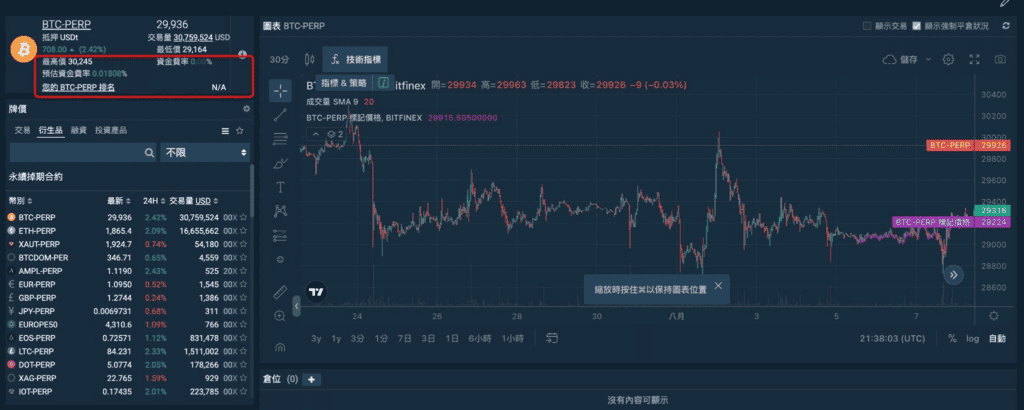Image resolution: width=1024 pixels, height=410 pixels.
Task: Click the funding info clock icon
Action: click(242, 54)
